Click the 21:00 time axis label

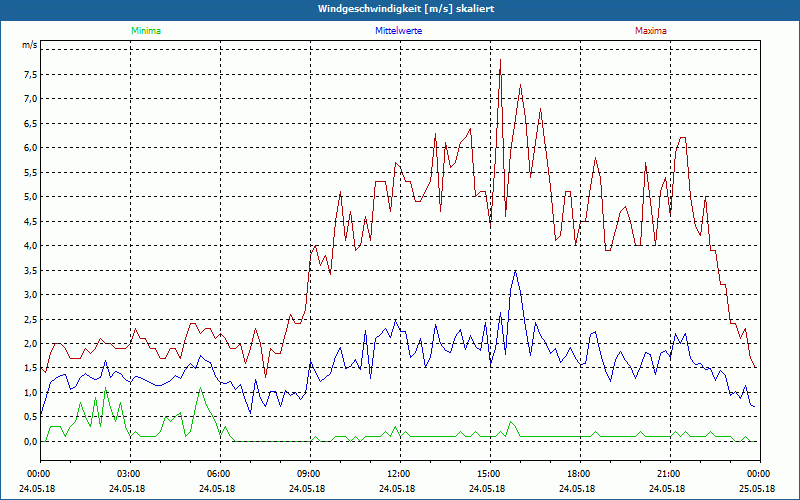pyautogui.click(x=670, y=474)
